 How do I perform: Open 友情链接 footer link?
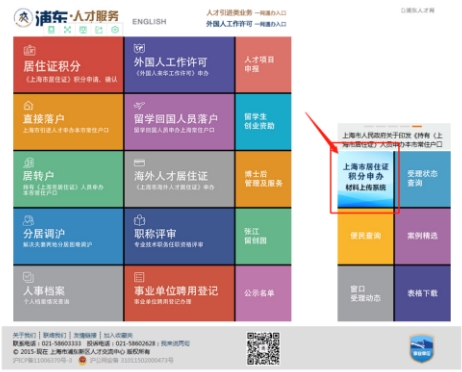coord(85,335)
